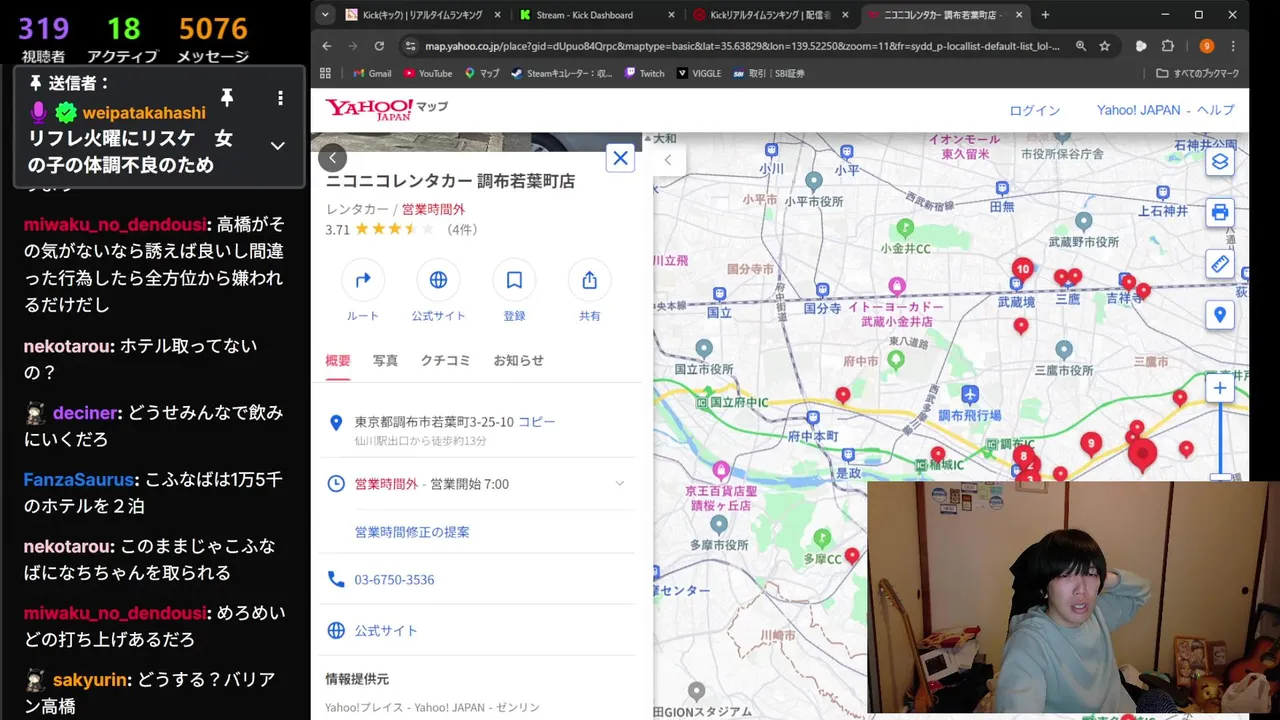Viewport: 1280px width, 720px height.
Task: Open the VIGGLE bookmark
Action: pos(699,73)
